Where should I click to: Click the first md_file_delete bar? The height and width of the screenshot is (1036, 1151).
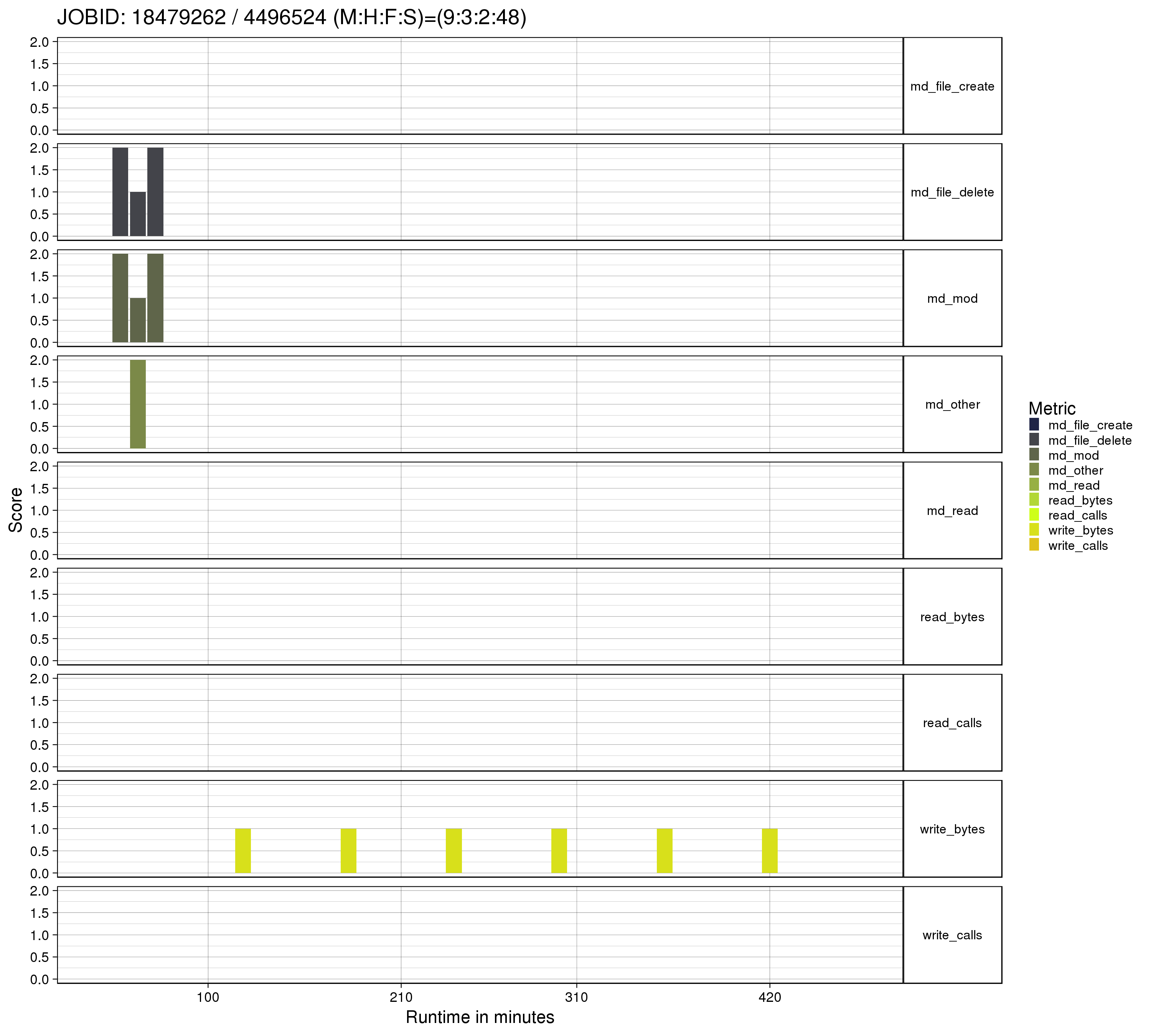pyautogui.click(x=120, y=192)
